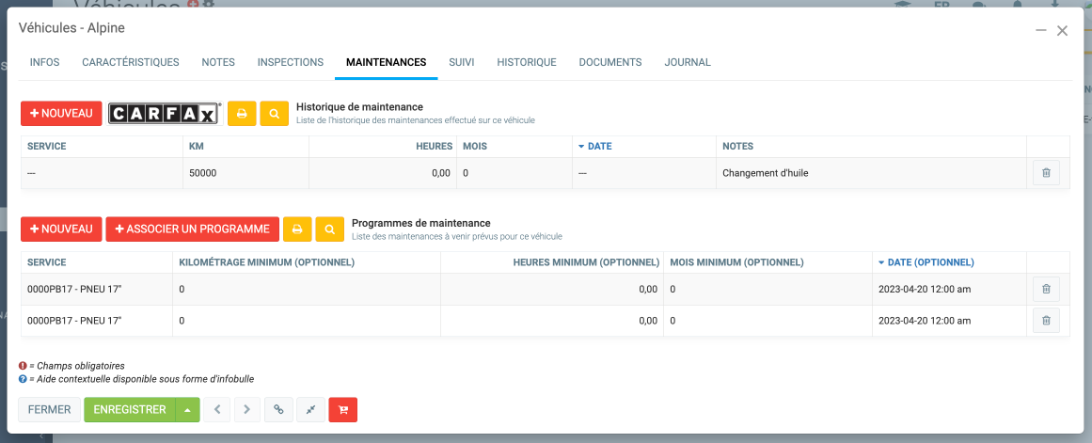This screenshot has height=443, width=1092.
Task: Expand the Enregistrer save options arrow
Action: tap(188, 409)
